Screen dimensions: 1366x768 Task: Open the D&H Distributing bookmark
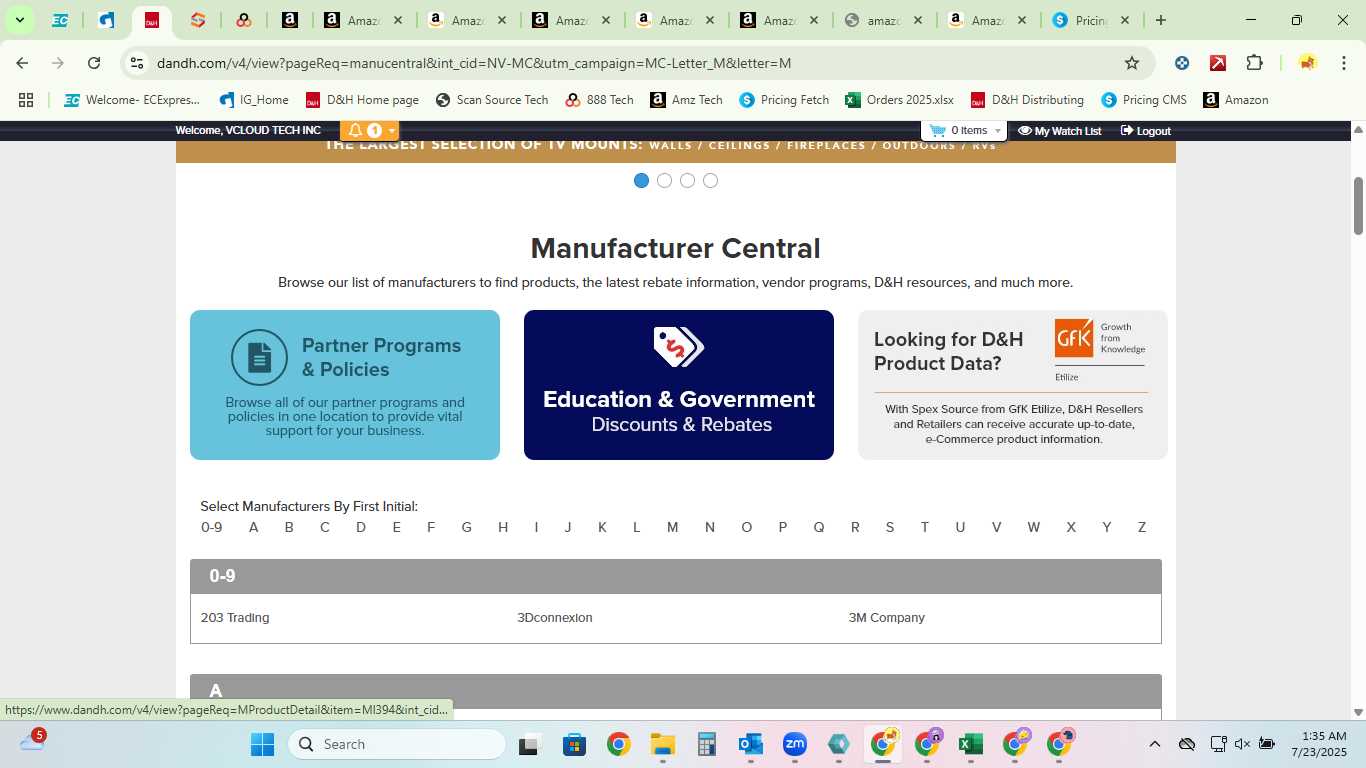tap(1027, 100)
